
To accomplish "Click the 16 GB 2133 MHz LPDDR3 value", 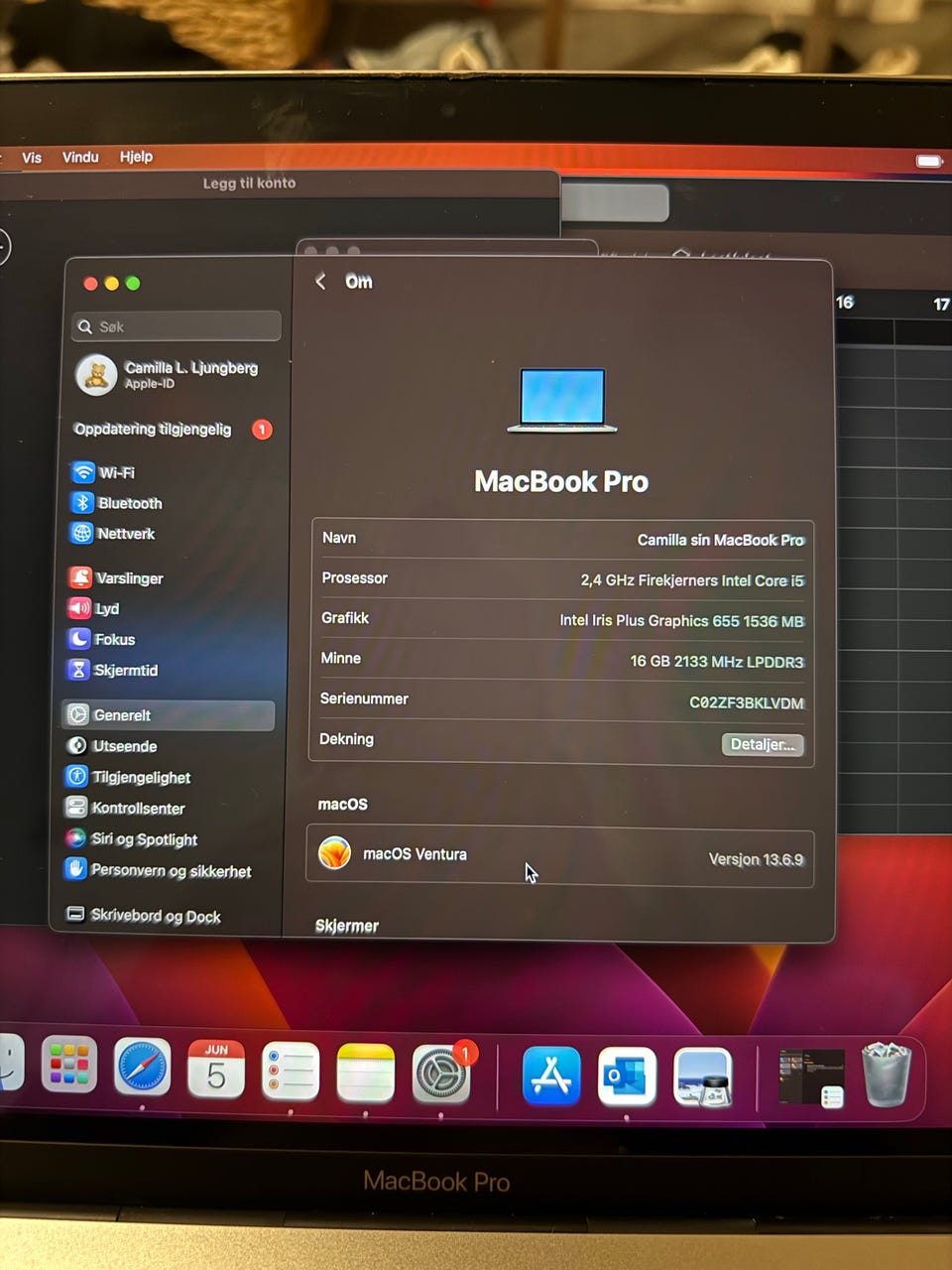I will 717,662.
